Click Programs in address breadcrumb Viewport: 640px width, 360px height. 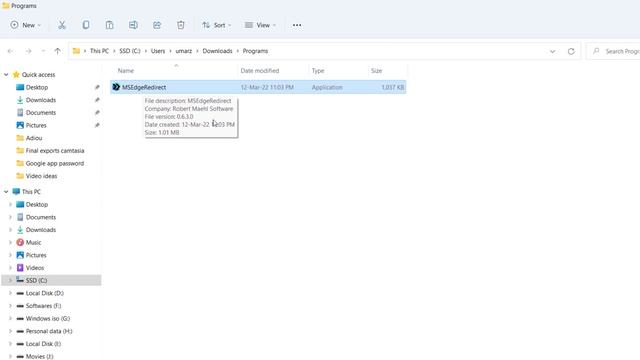[255, 51]
